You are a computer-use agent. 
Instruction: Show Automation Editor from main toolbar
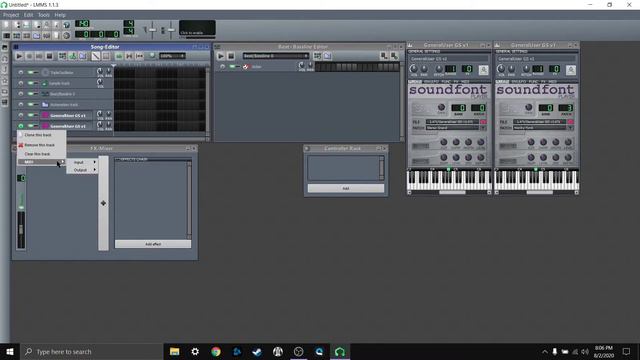click(x=37, y=36)
